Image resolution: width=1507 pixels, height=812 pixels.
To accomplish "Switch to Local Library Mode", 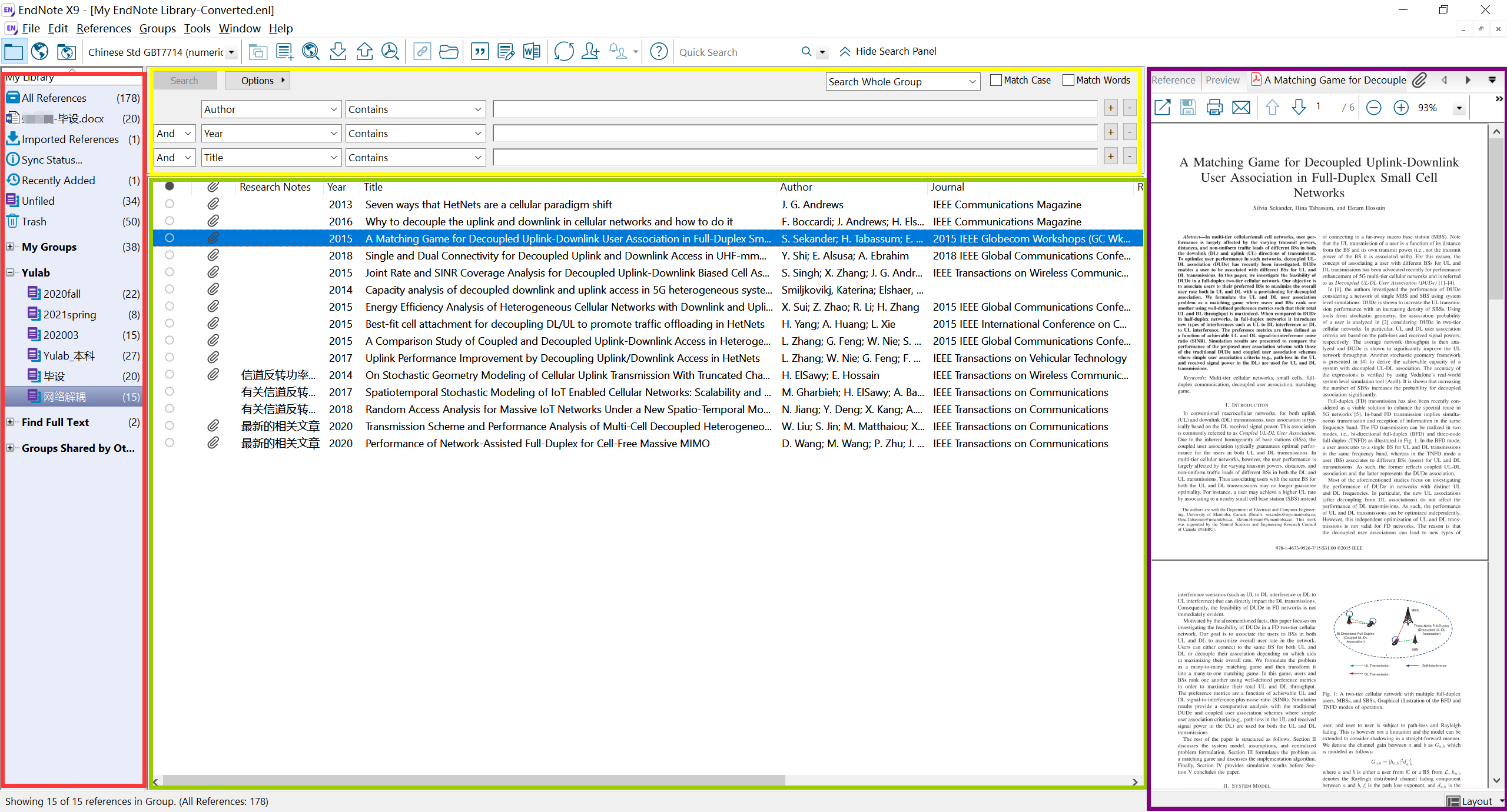I will pos(14,52).
